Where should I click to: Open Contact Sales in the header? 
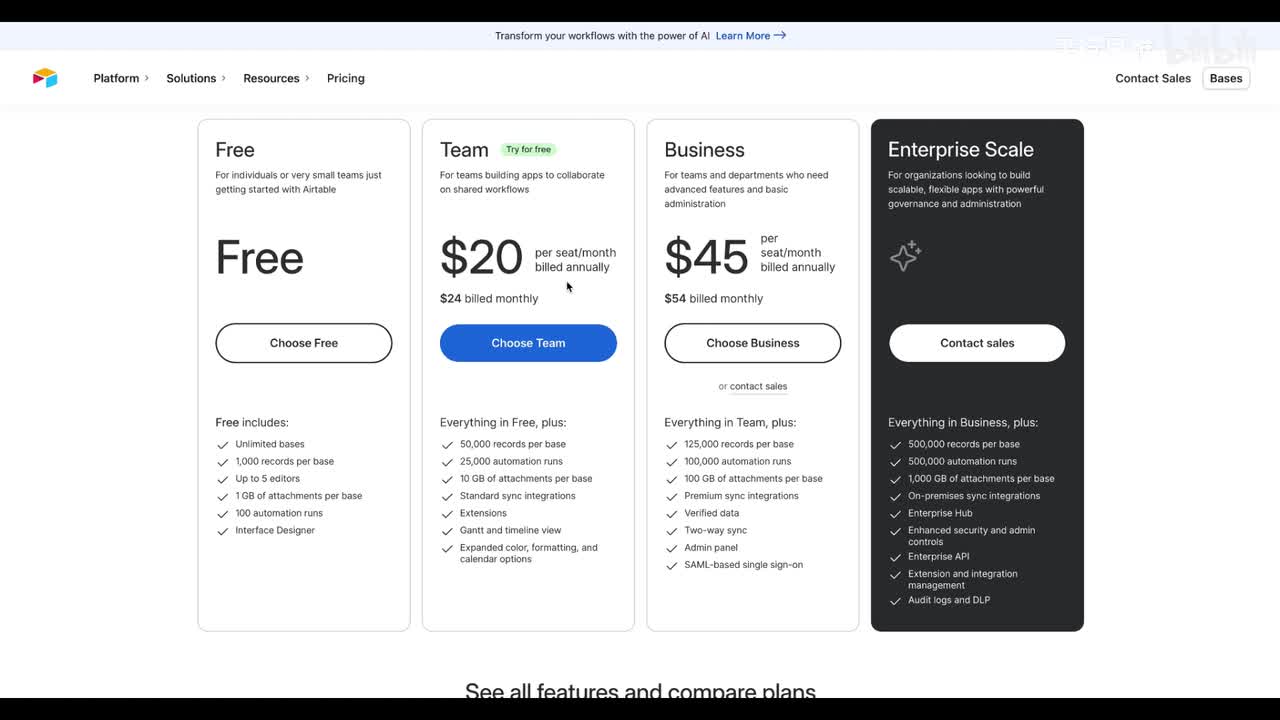tap(1153, 78)
